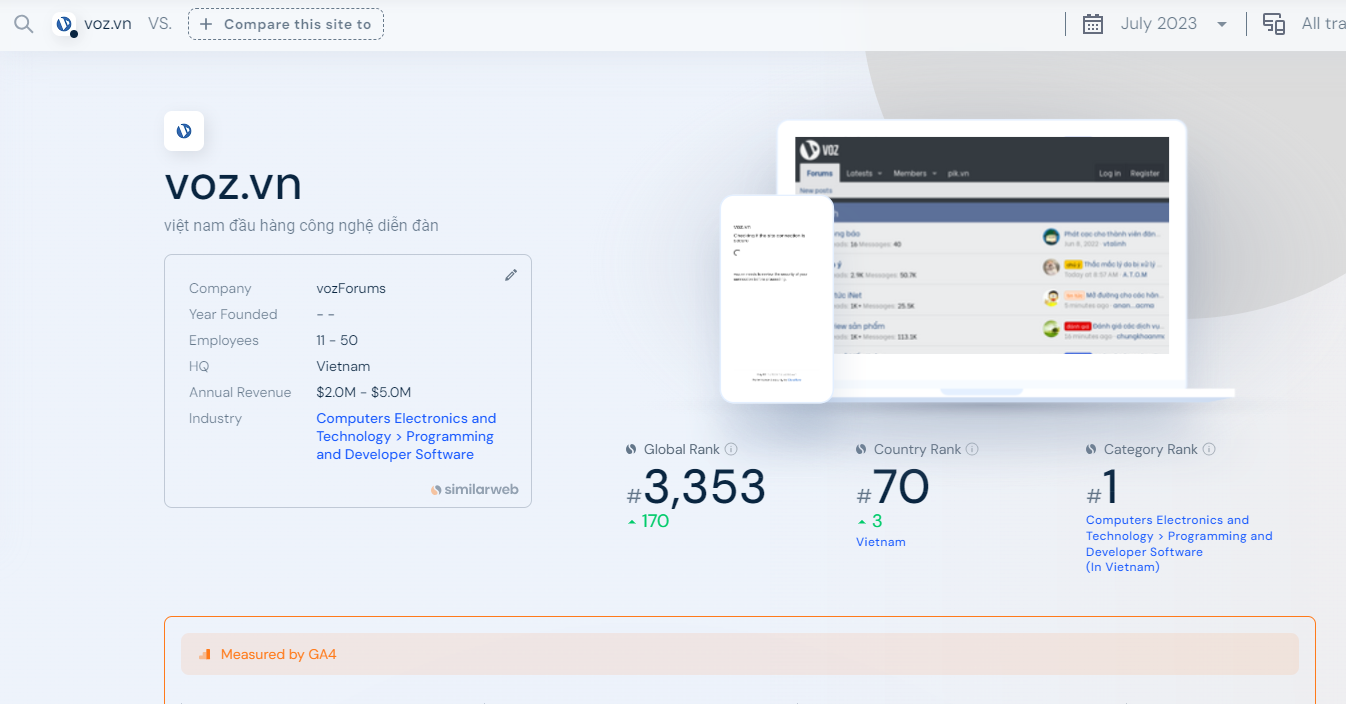
Task: Click the devices icon near All traffic
Action: point(1273,24)
